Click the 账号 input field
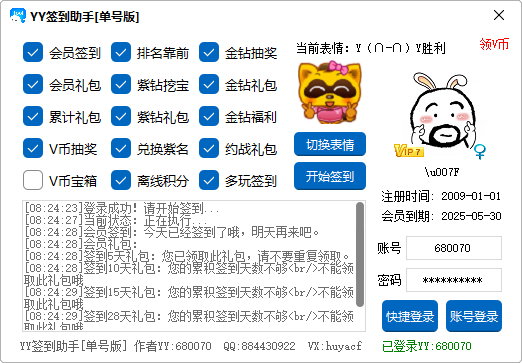Screen dimensions: 522x363 pyautogui.click(x=454, y=248)
